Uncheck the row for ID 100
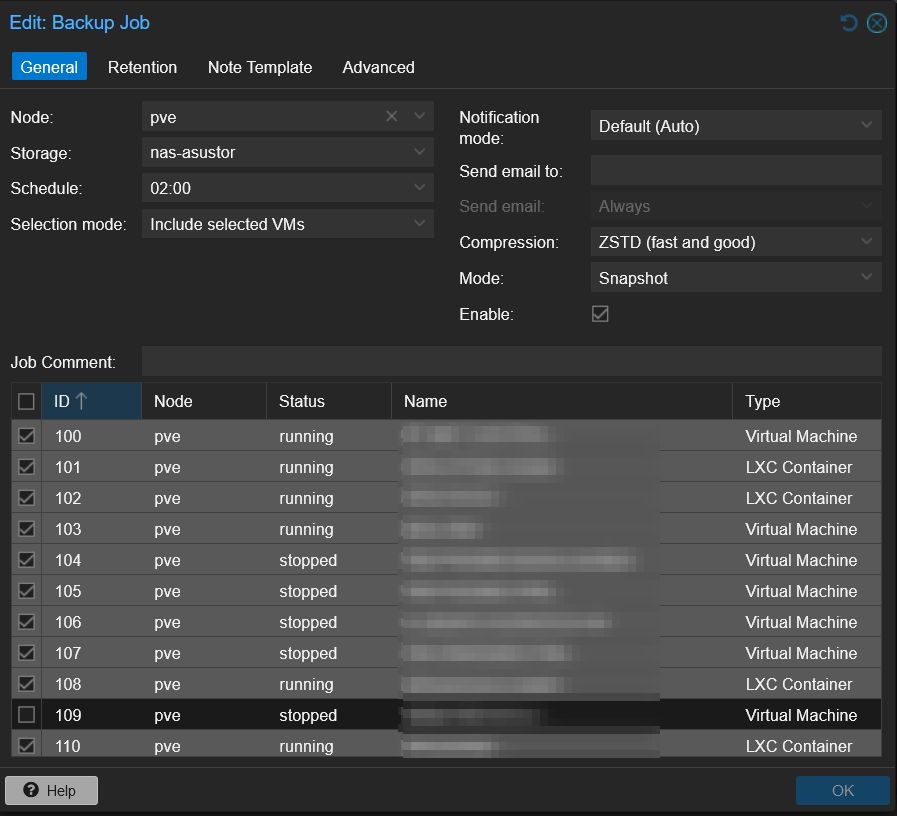The height and width of the screenshot is (816, 897). 27,436
